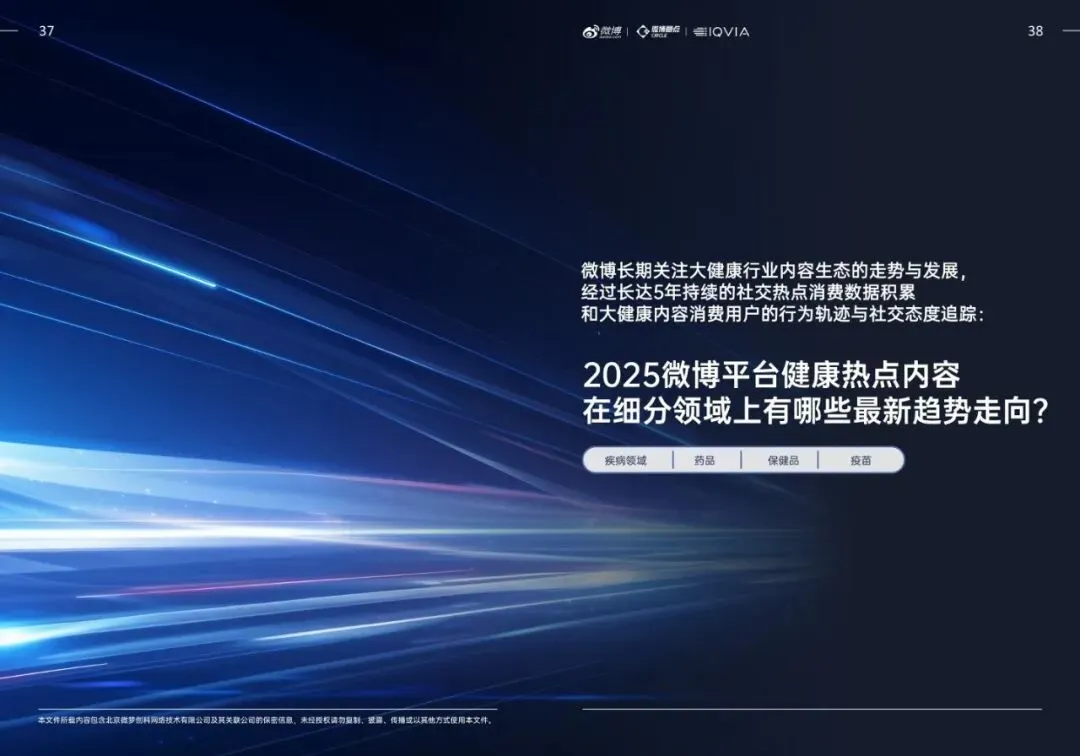Click text '和大健康内容消费用户的行为轨迹与社交态度追踪'

(x=778, y=314)
